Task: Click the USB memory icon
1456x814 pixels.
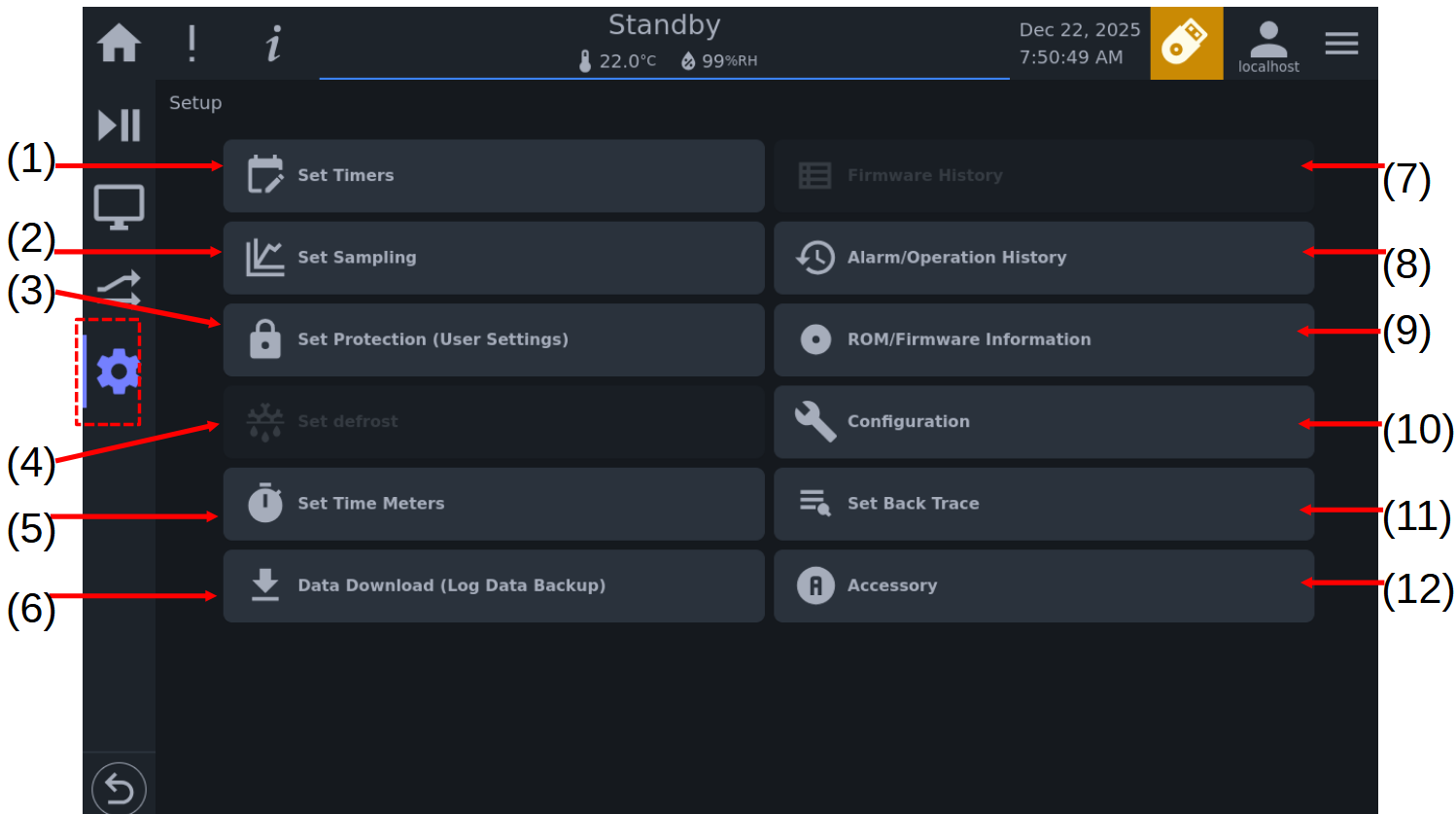Action: click(1186, 44)
